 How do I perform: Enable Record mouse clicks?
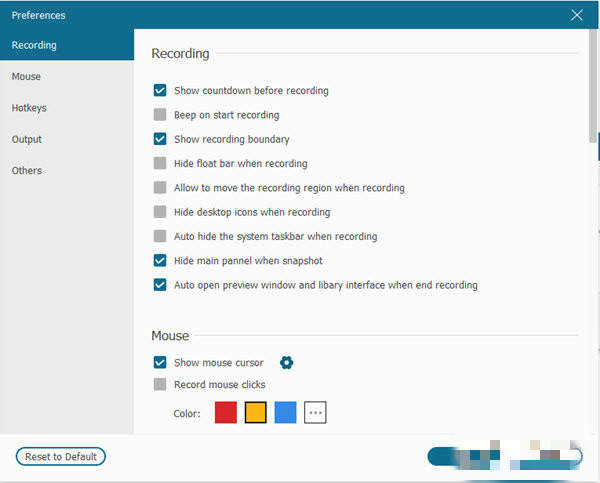pyautogui.click(x=160, y=384)
